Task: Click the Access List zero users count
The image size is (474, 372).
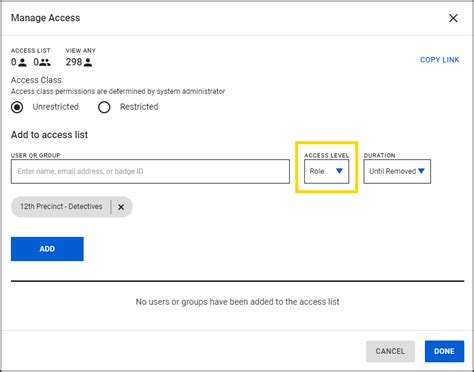Action: [x=14, y=62]
